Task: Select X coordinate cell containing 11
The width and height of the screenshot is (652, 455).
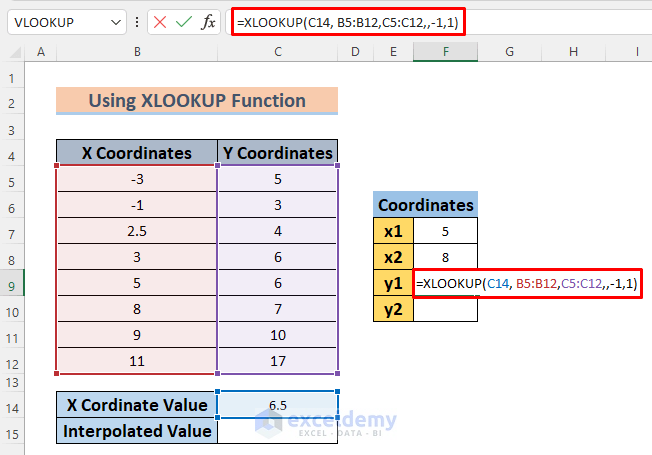Action: pos(137,361)
